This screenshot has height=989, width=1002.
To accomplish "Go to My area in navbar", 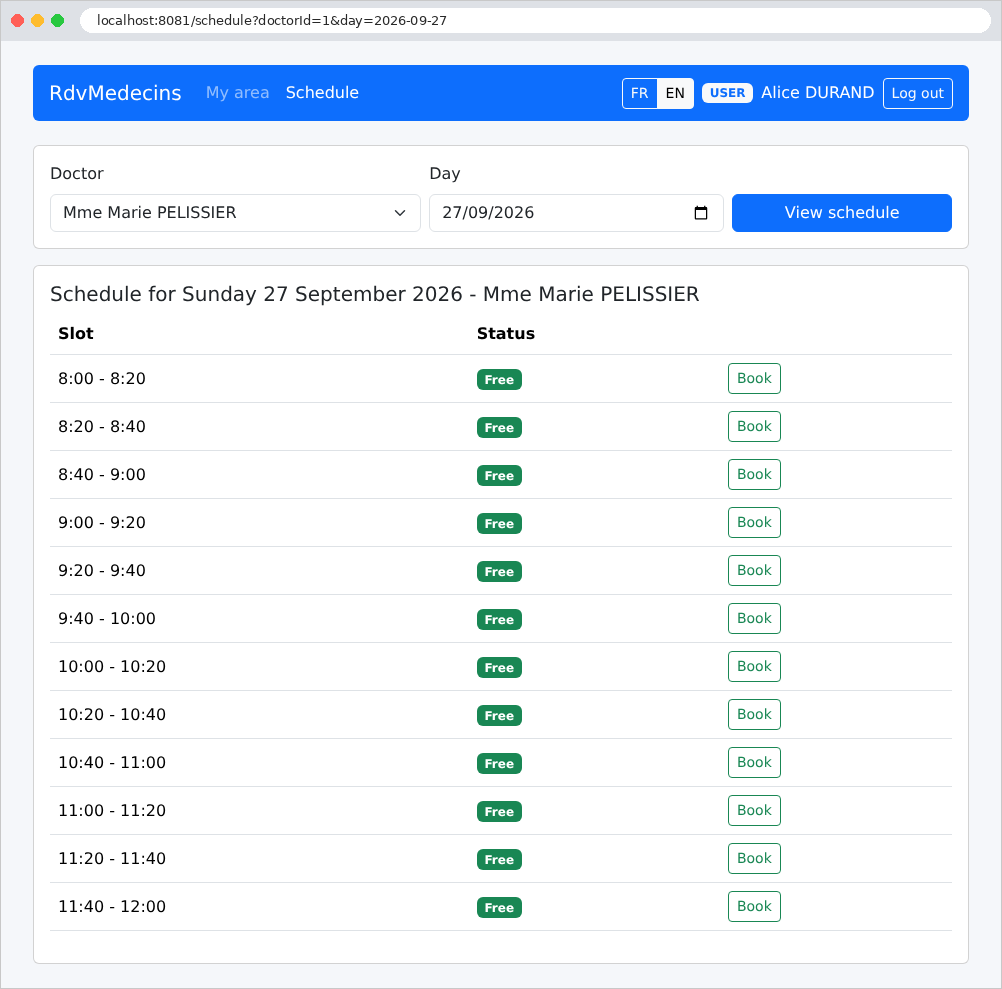I will coord(237,93).
